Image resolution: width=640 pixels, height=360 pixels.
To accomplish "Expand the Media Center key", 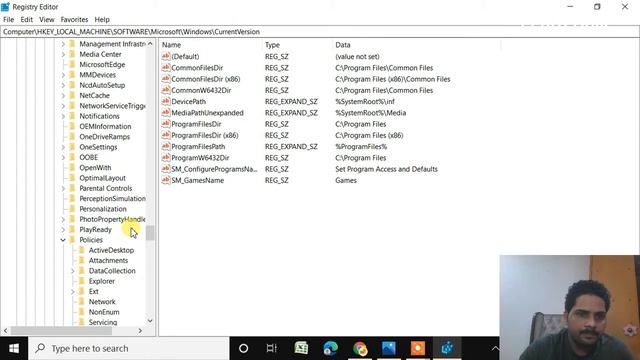I will 63,54.
